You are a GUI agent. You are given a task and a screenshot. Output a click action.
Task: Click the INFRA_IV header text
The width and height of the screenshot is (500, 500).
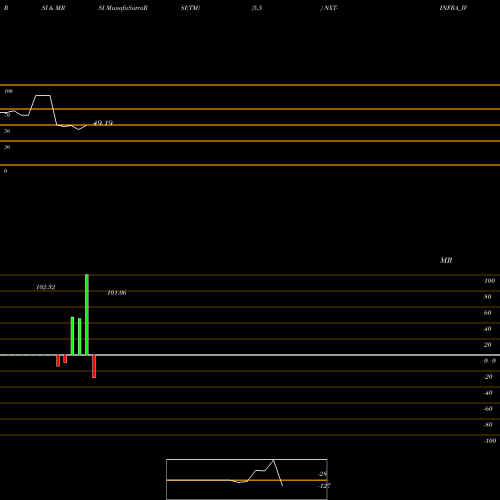pos(453,8)
